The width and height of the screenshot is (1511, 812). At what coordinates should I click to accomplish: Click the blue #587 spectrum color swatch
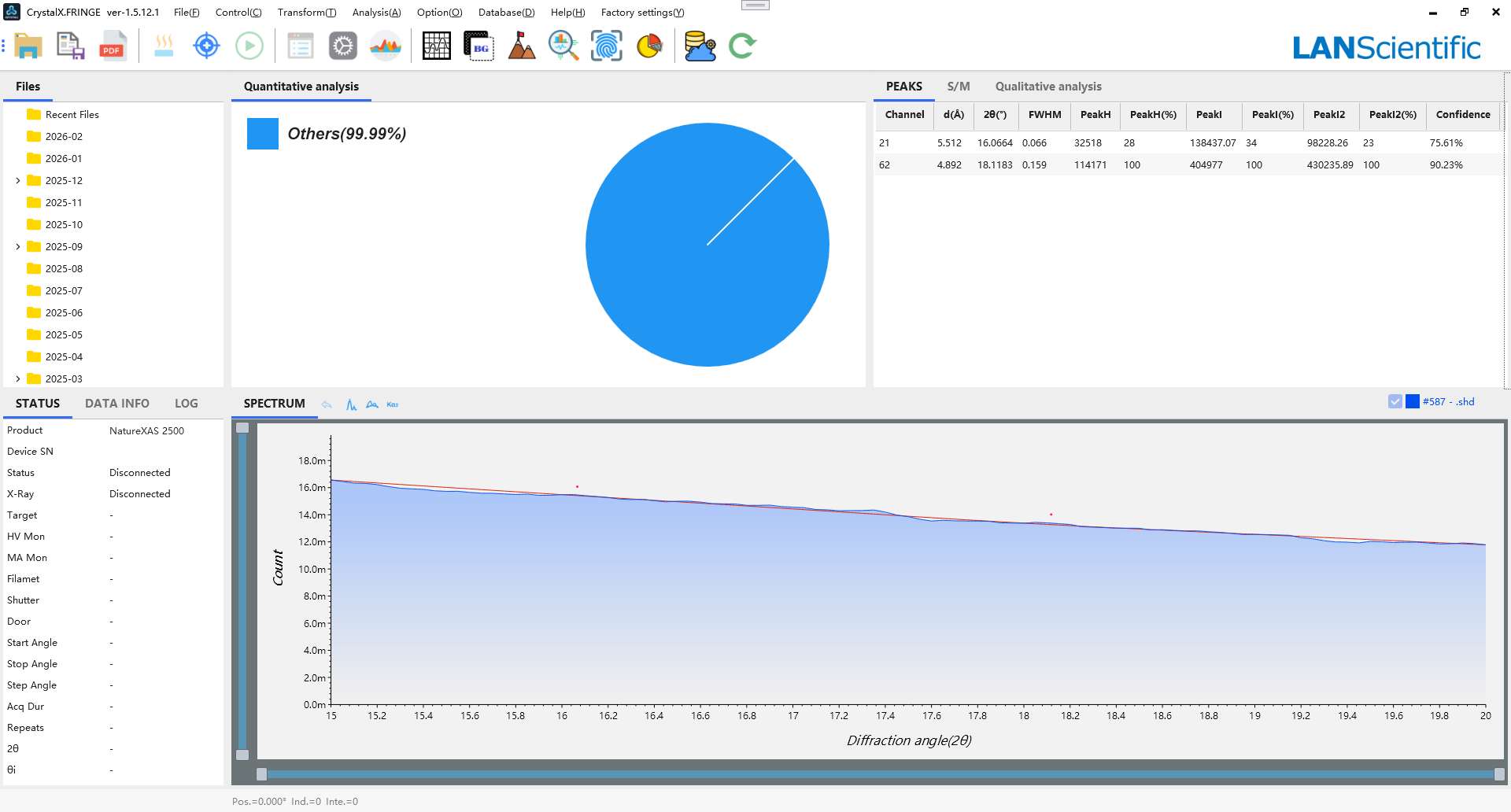click(x=1413, y=402)
